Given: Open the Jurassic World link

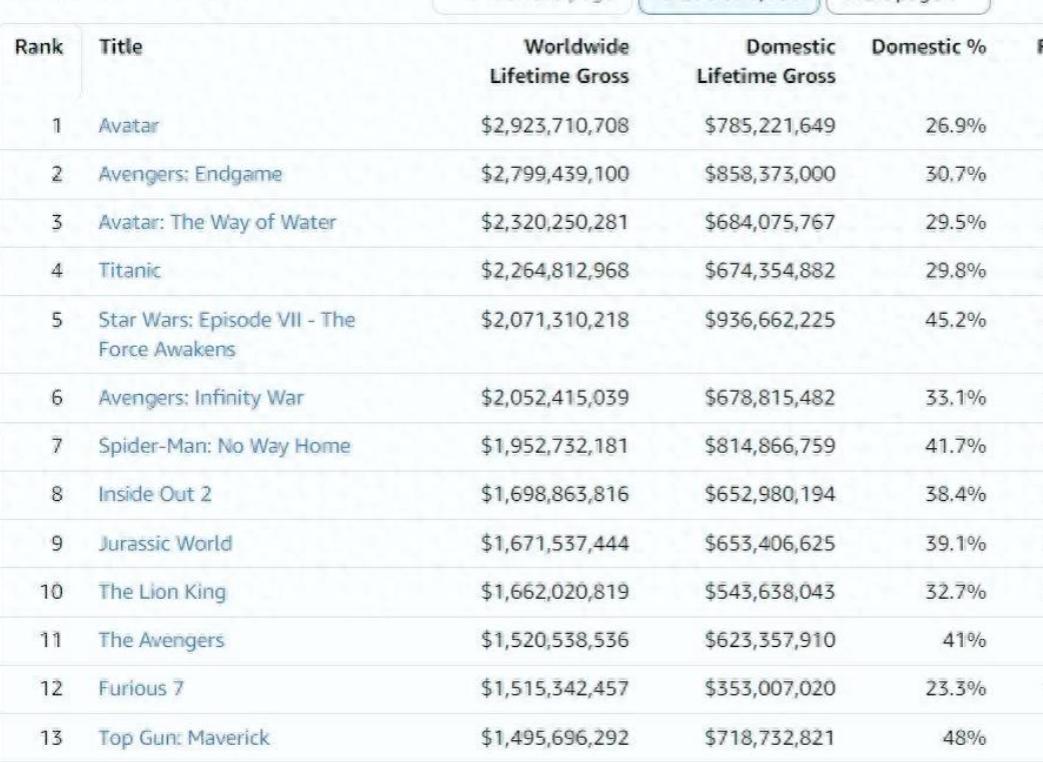Looking at the screenshot, I should point(165,543).
